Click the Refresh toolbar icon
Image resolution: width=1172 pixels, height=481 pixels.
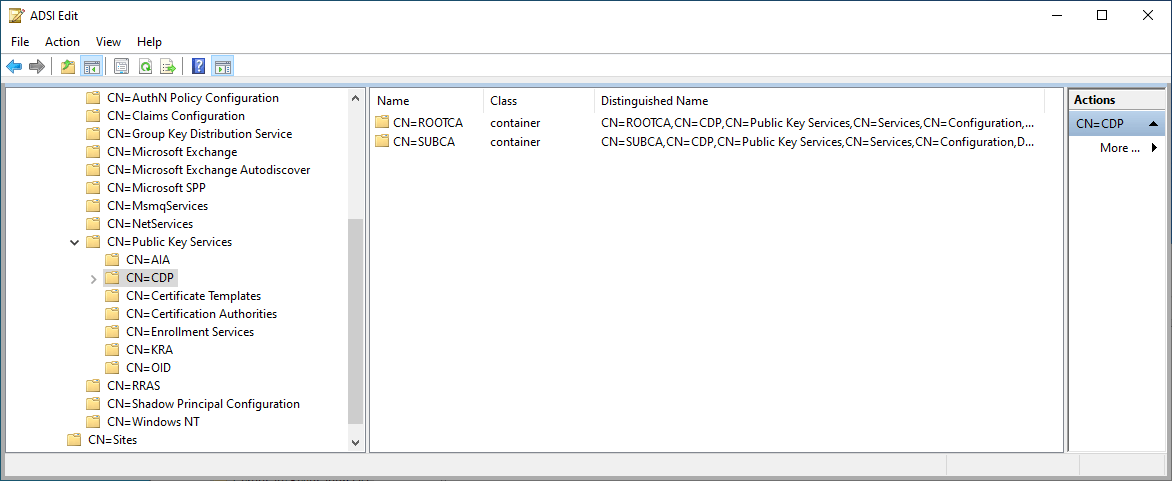(x=145, y=67)
